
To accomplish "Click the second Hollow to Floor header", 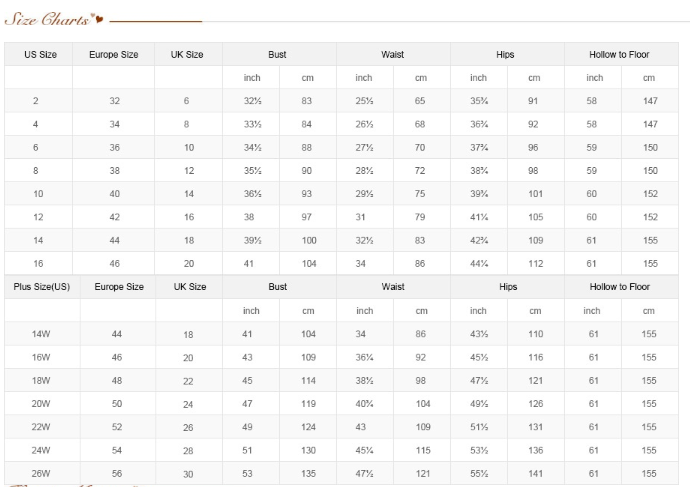I will point(621,287).
